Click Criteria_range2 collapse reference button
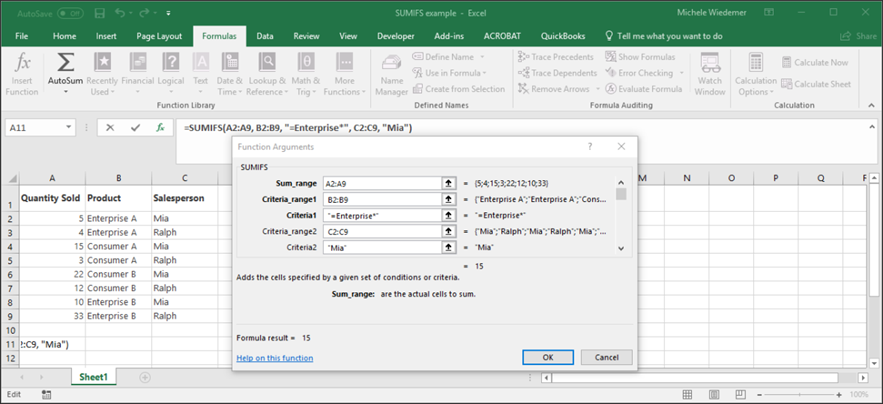The width and height of the screenshot is (883, 404). [448, 231]
